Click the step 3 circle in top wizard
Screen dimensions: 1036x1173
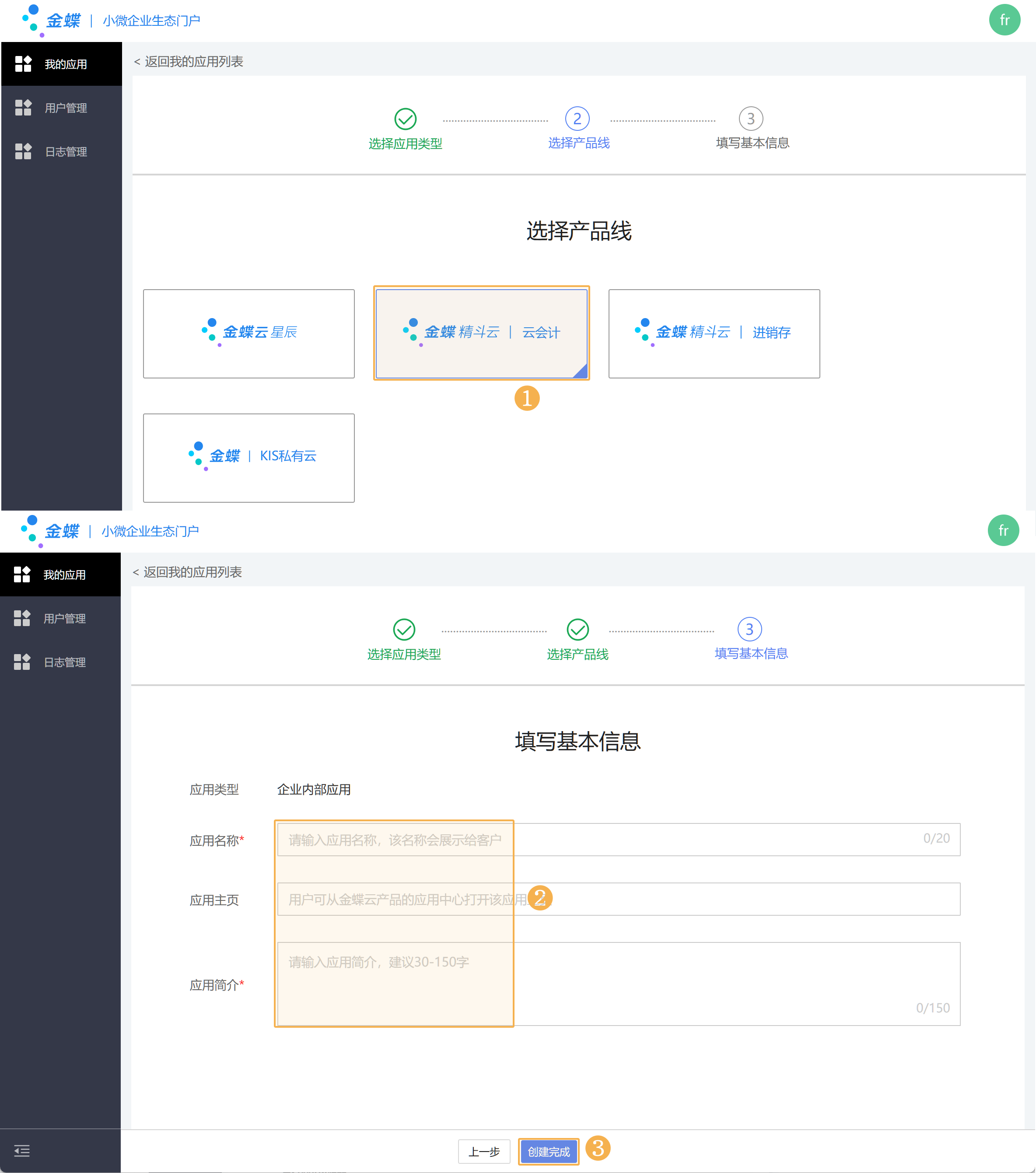coord(750,119)
